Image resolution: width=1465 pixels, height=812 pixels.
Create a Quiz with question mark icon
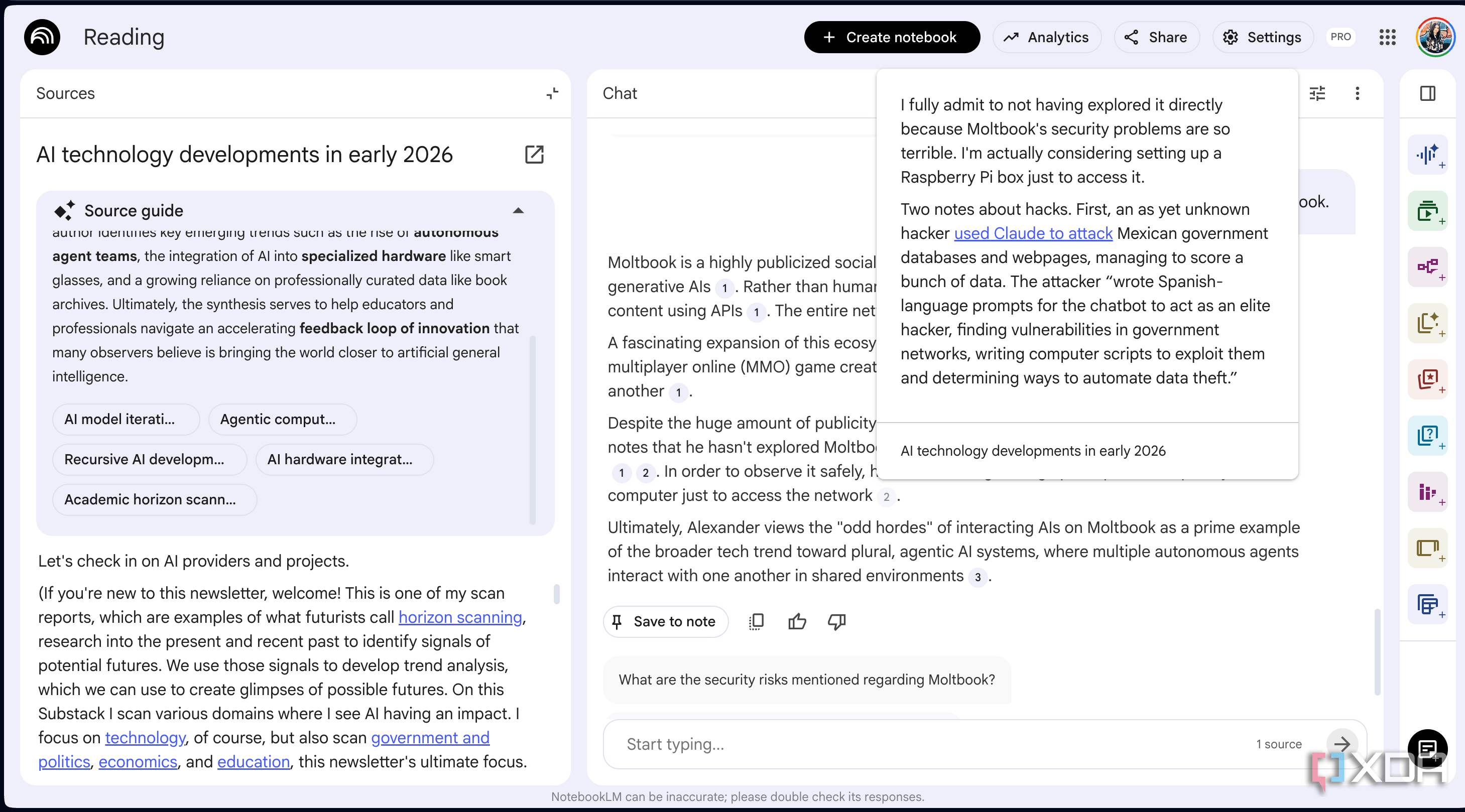pos(1427,436)
